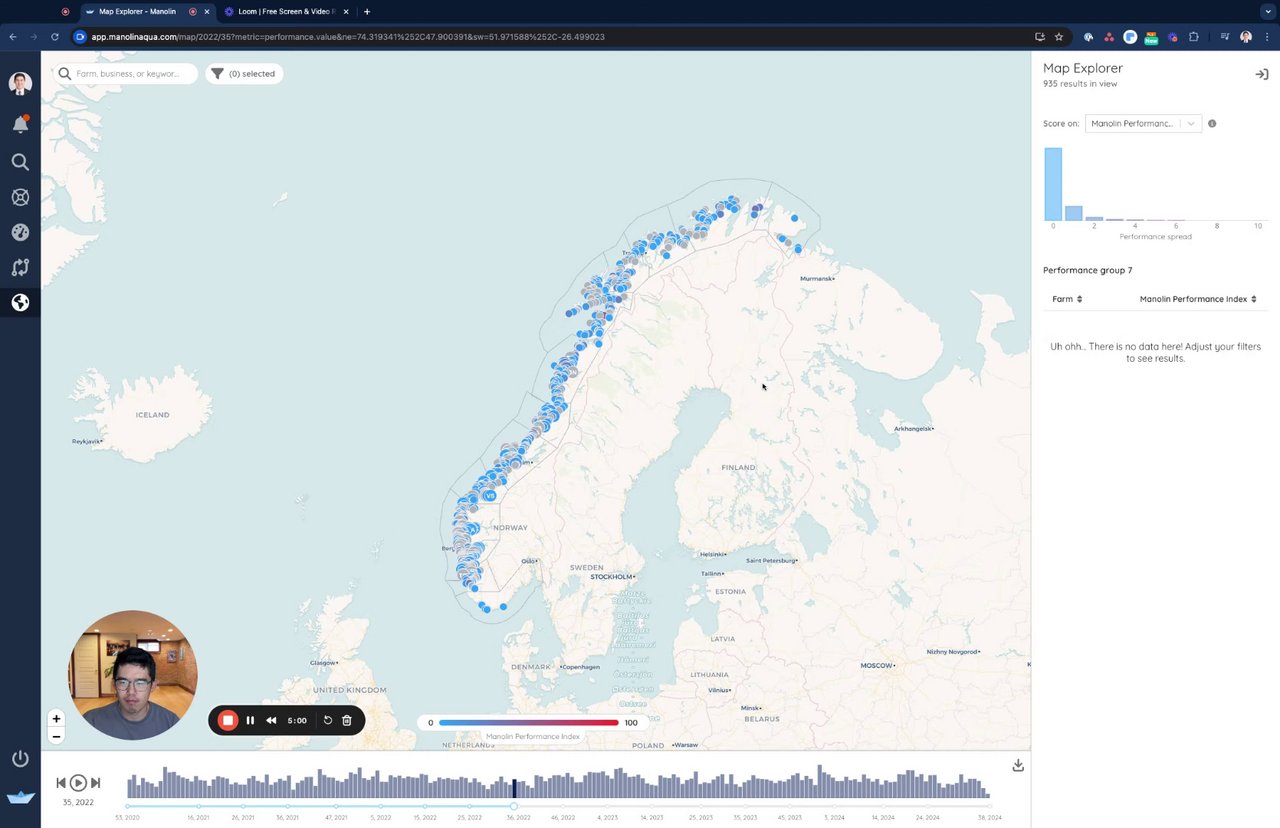Click the highlighted dark bar in timeline histogram
1280x828 pixels.
[514, 789]
